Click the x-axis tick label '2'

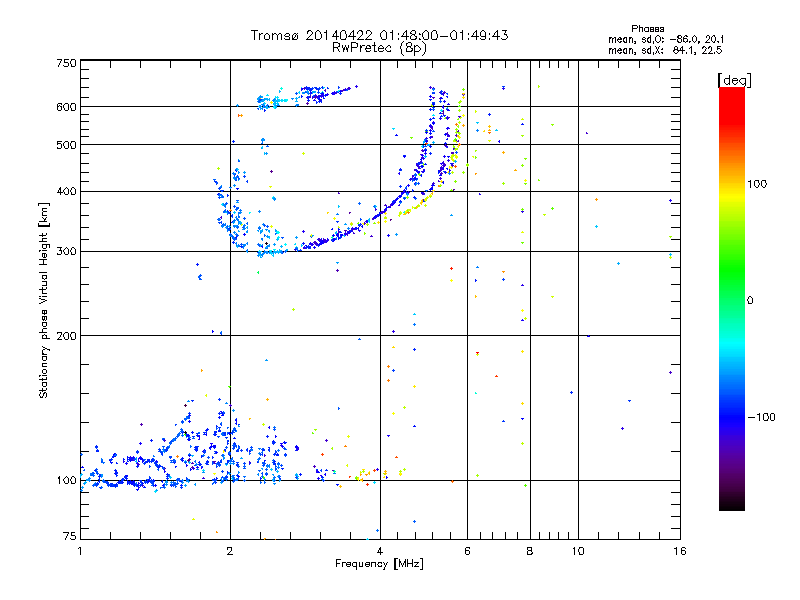coord(230,551)
